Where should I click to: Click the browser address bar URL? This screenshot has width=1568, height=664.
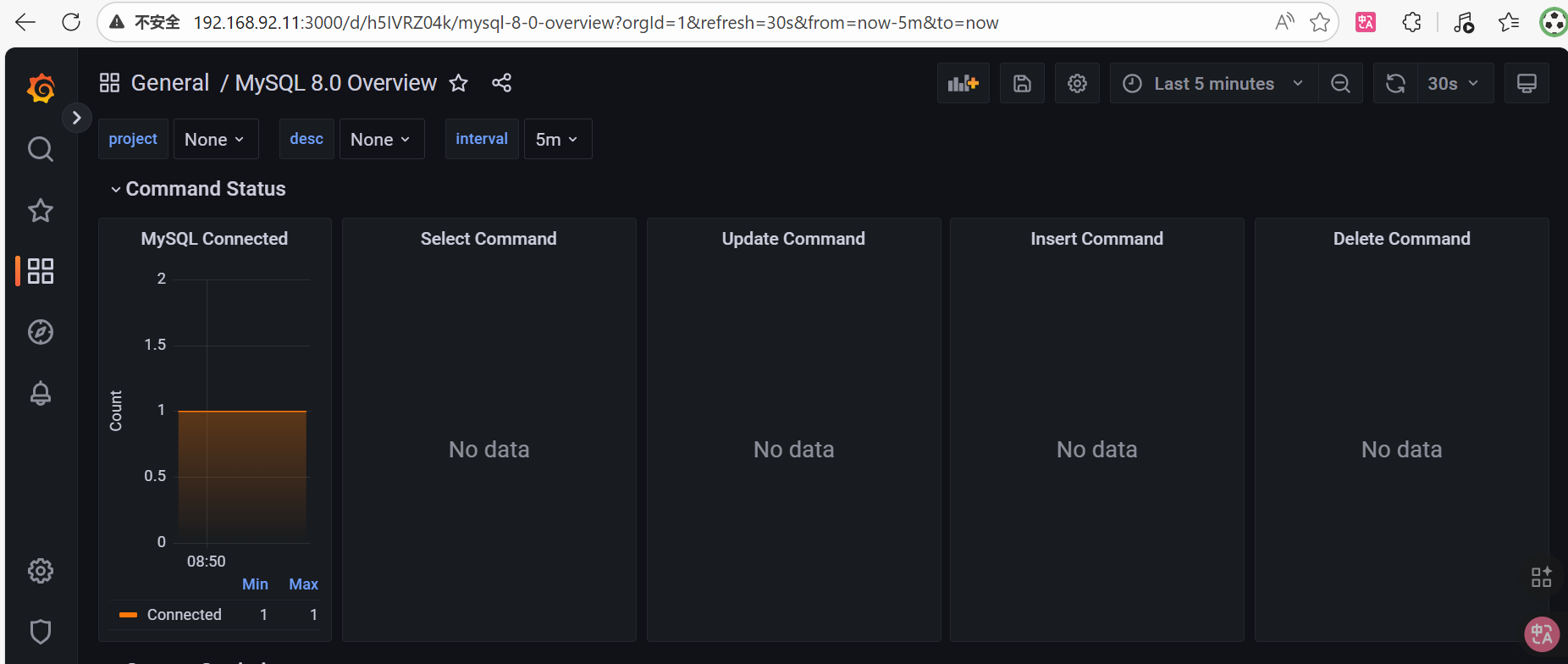[595, 23]
